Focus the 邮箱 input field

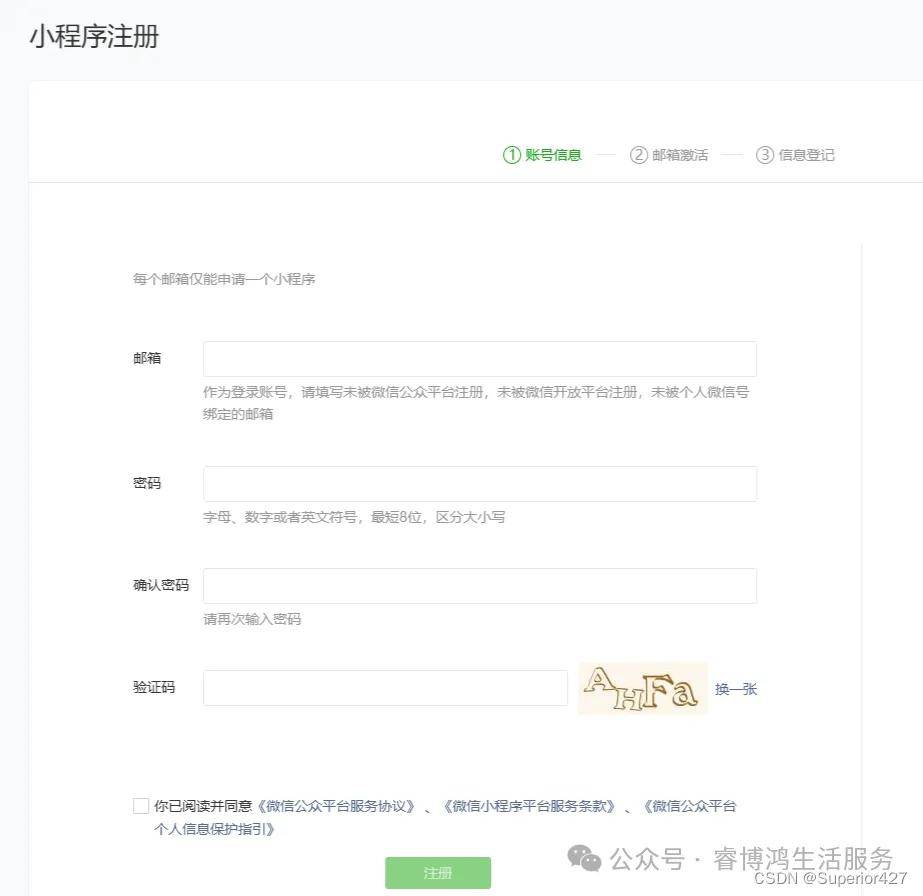[480, 359]
